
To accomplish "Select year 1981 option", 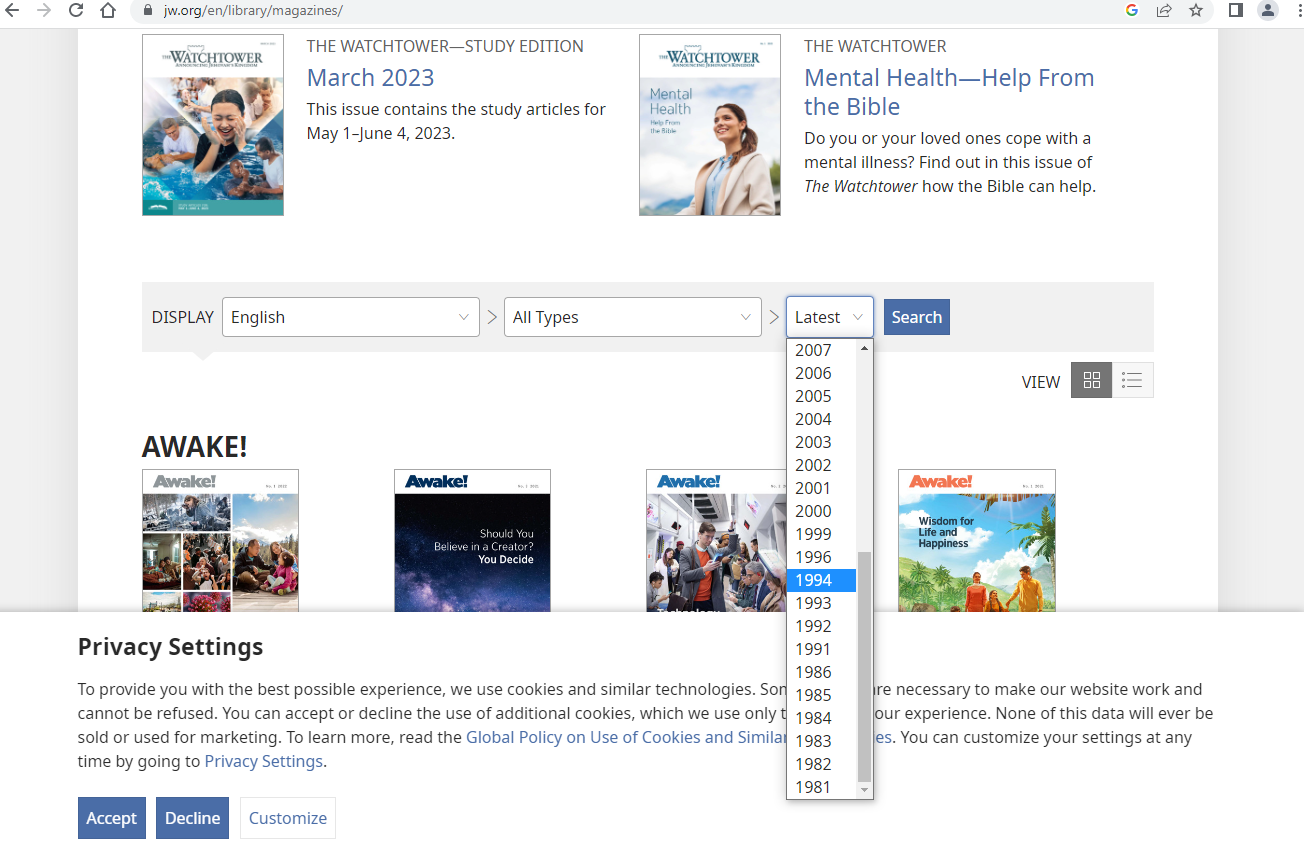I will tap(821, 787).
